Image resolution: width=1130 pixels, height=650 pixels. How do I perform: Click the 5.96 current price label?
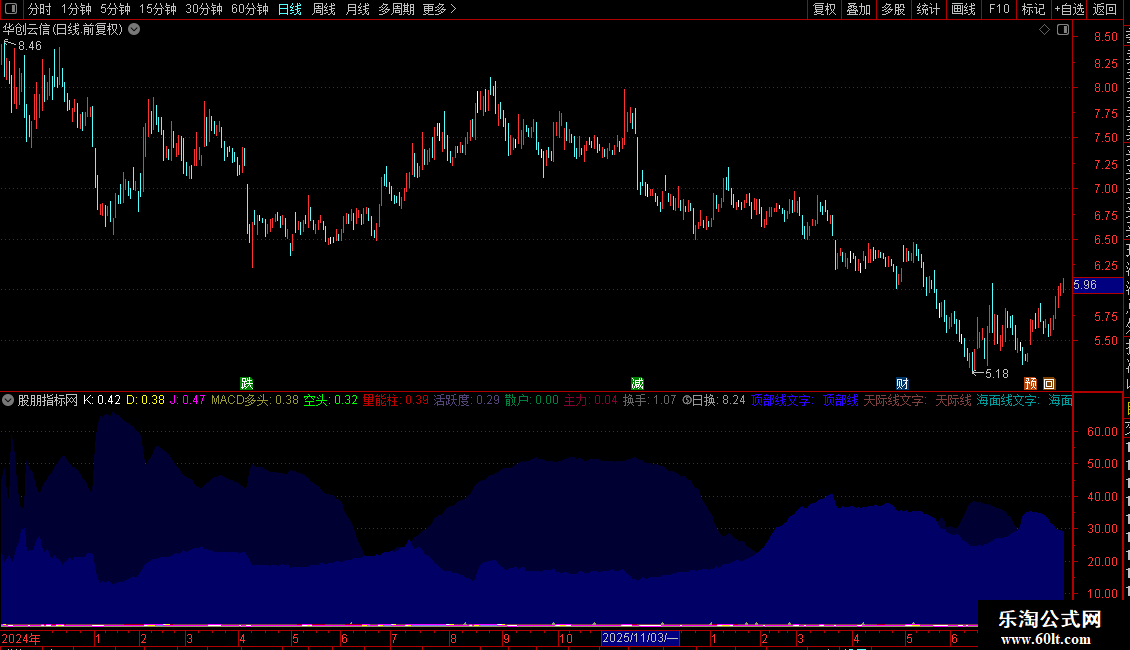click(x=1097, y=285)
